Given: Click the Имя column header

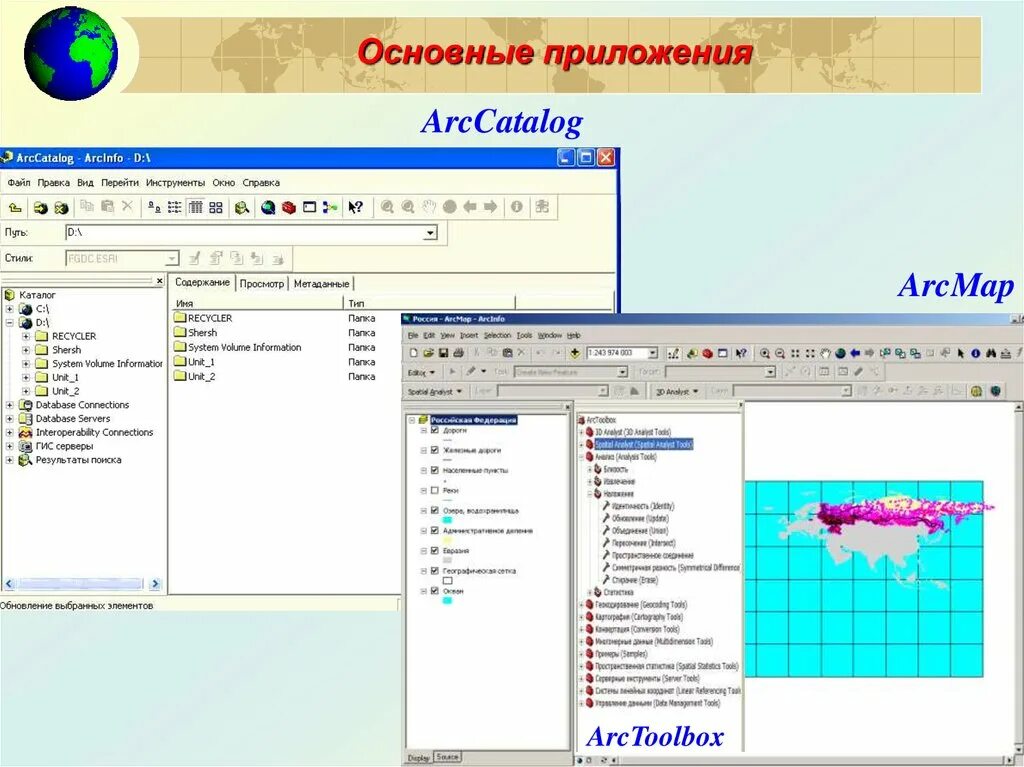Looking at the screenshot, I should coord(257,303).
